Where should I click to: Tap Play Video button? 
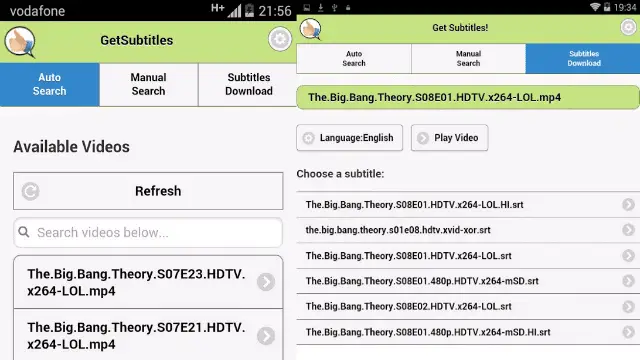pos(449,138)
